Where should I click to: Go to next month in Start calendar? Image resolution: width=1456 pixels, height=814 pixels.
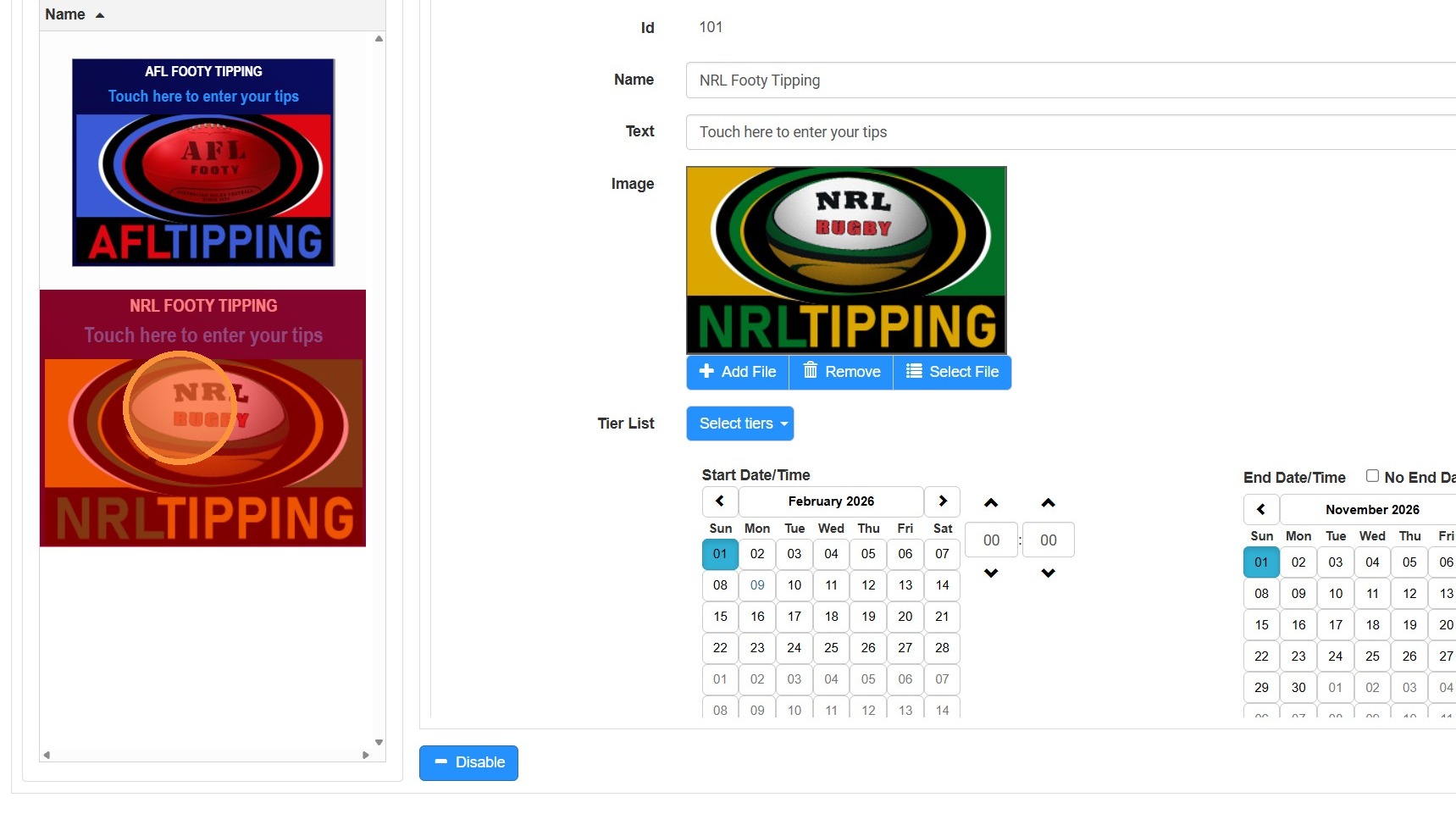click(942, 501)
